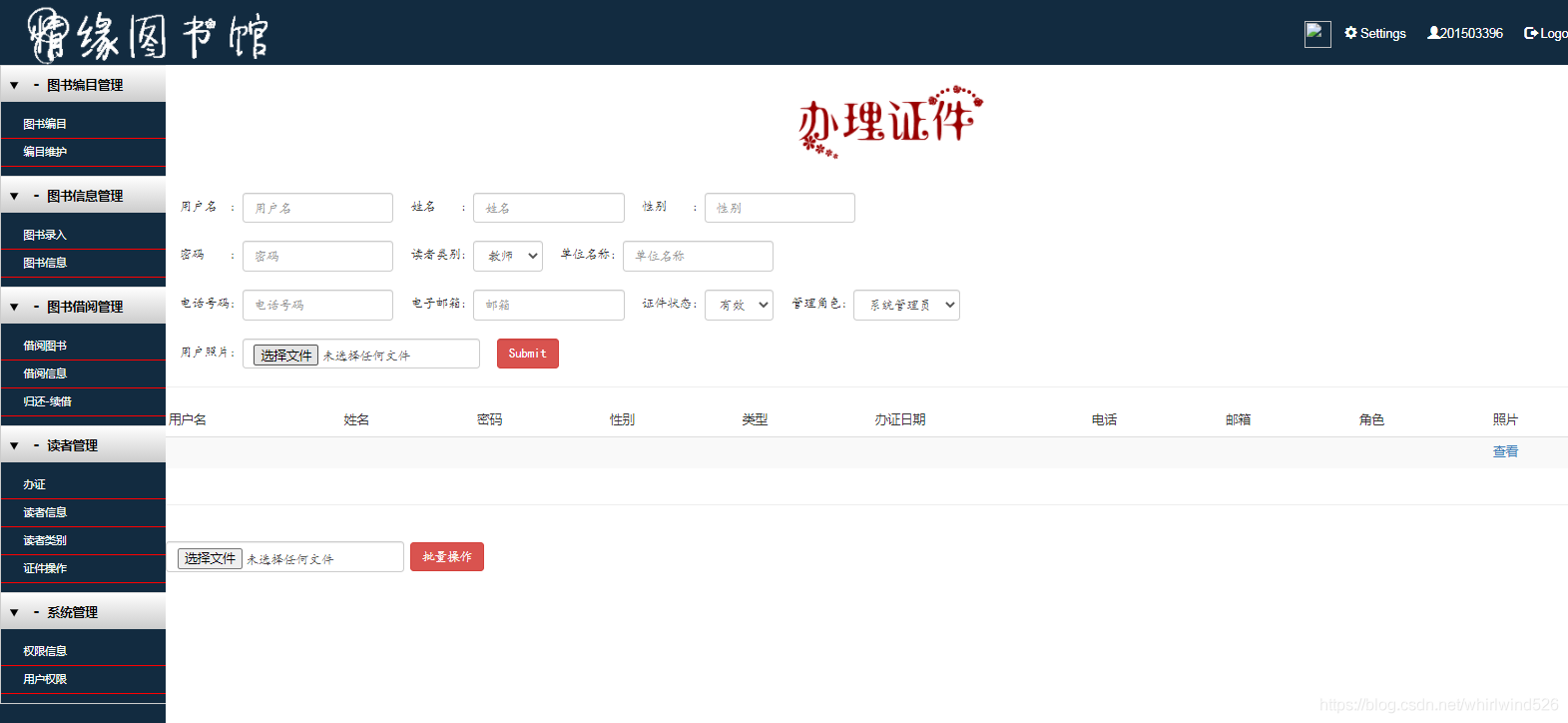Screen dimensions: 1568x723
Task: Focus the 密码 input field
Action: (317, 256)
